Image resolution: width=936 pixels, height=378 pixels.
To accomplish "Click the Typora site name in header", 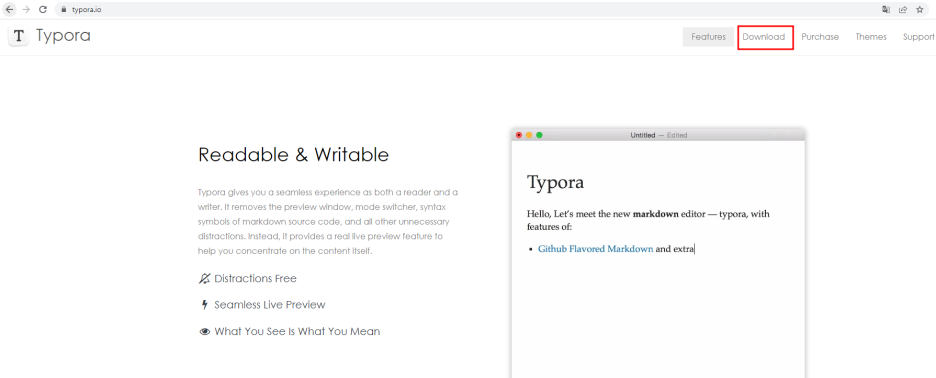I will tap(63, 36).
